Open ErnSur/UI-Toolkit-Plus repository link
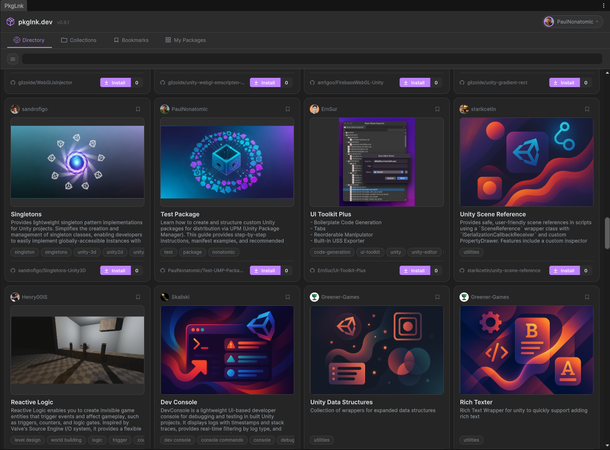The width and height of the screenshot is (610, 450). click(x=338, y=270)
